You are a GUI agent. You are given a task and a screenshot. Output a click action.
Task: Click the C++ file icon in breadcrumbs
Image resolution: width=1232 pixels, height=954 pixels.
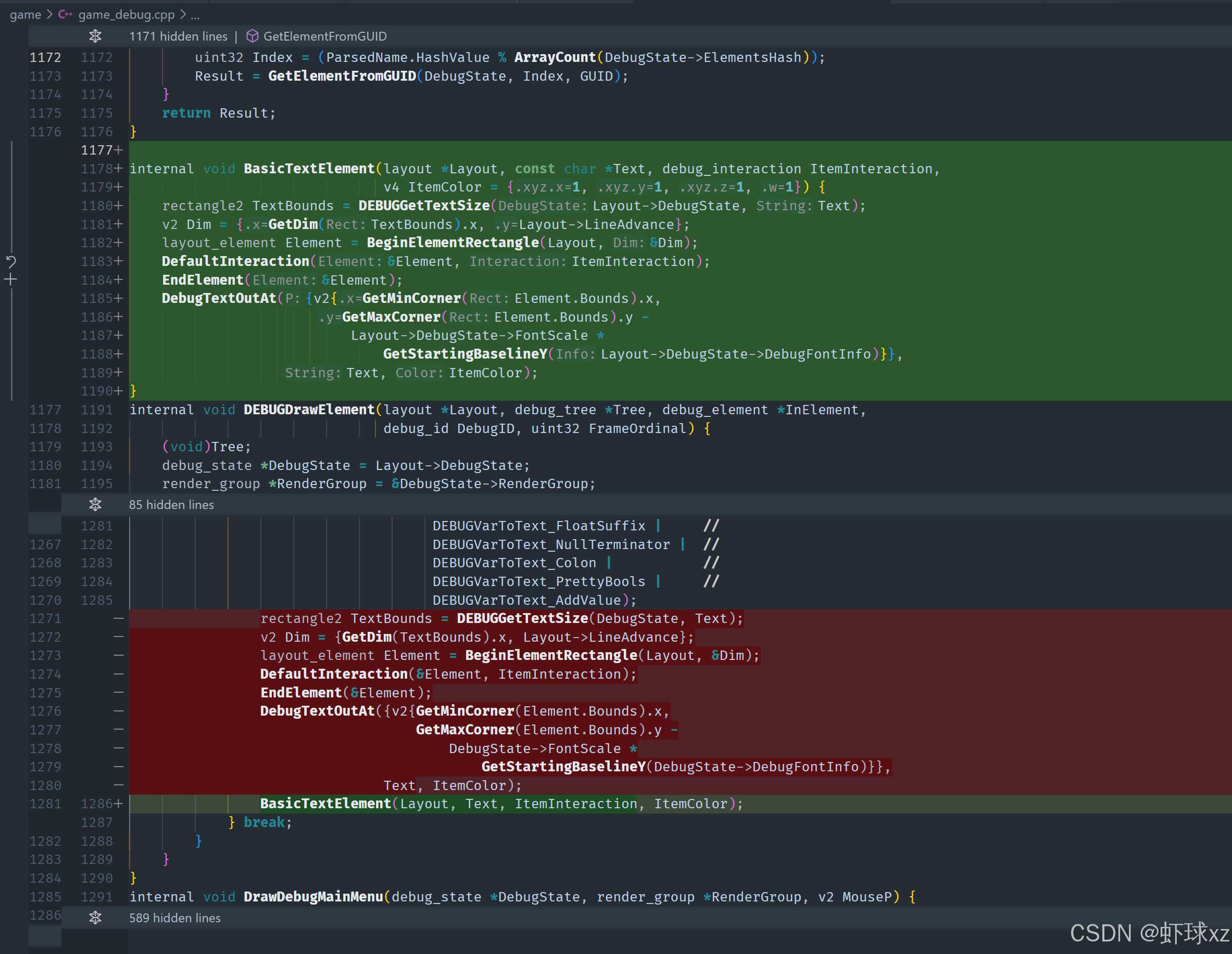coord(66,15)
